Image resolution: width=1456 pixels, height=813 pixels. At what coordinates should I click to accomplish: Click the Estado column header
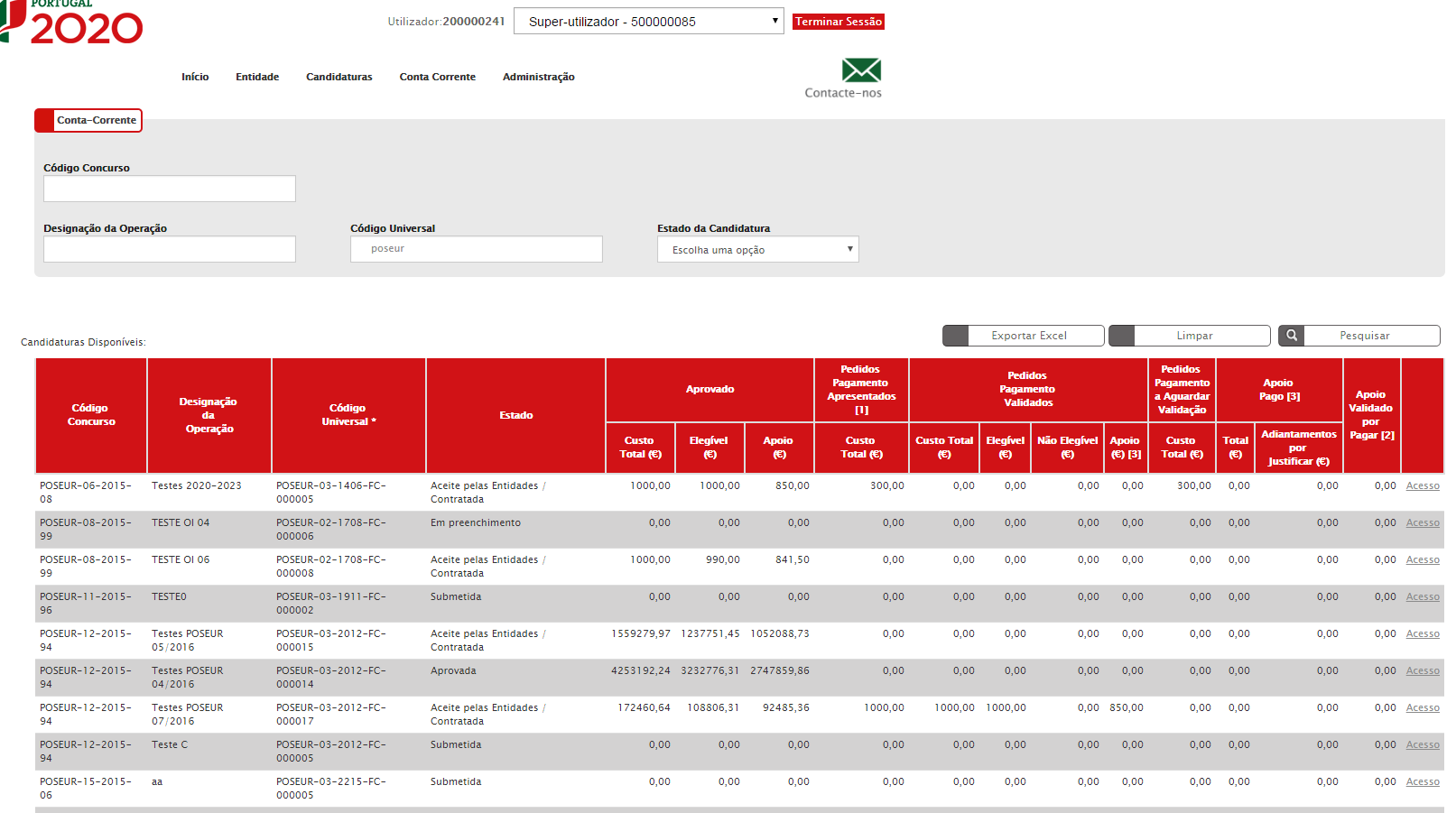click(516, 415)
